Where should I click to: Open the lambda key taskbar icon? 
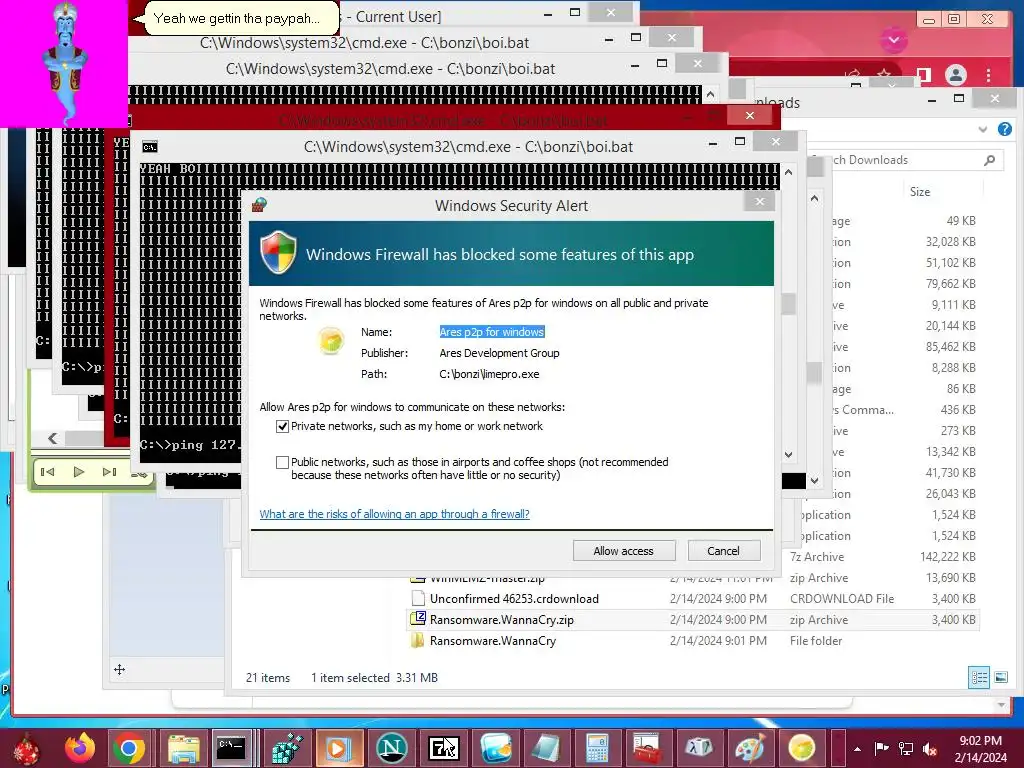(x=699, y=748)
